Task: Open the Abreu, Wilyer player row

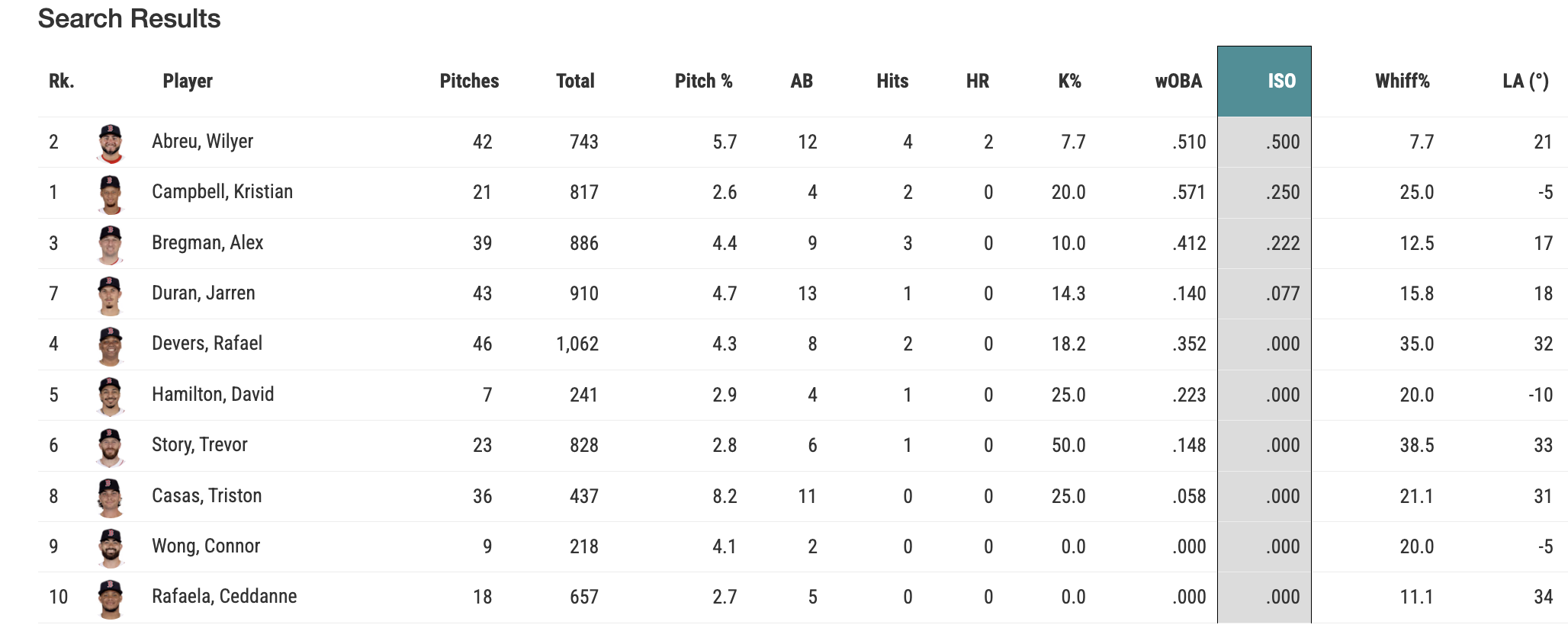Action: point(202,142)
